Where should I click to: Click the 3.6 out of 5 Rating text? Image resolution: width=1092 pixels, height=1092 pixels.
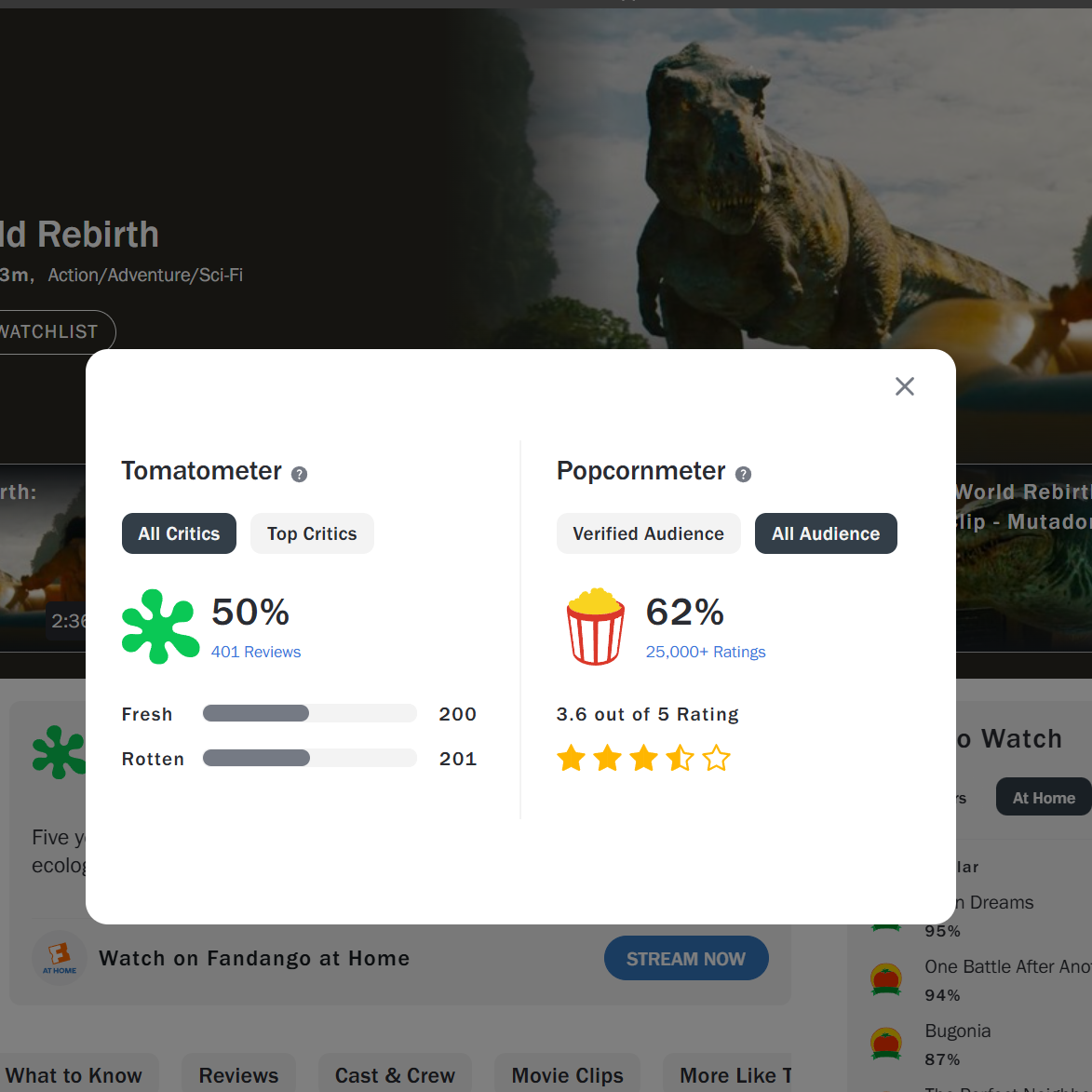point(648,715)
